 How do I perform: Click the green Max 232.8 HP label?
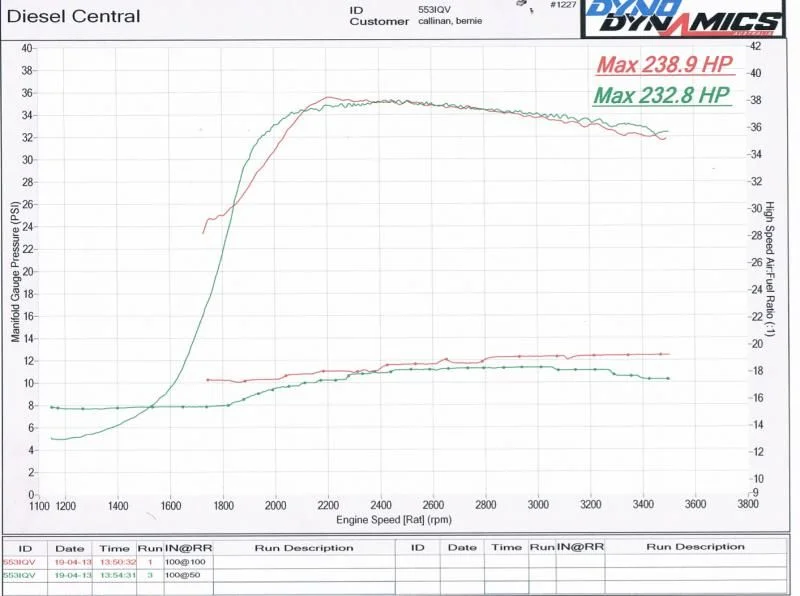point(662,96)
